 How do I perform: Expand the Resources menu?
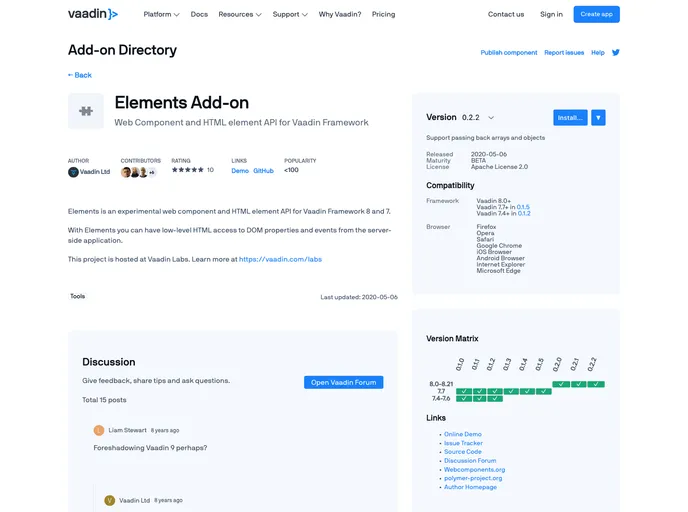[x=240, y=14]
